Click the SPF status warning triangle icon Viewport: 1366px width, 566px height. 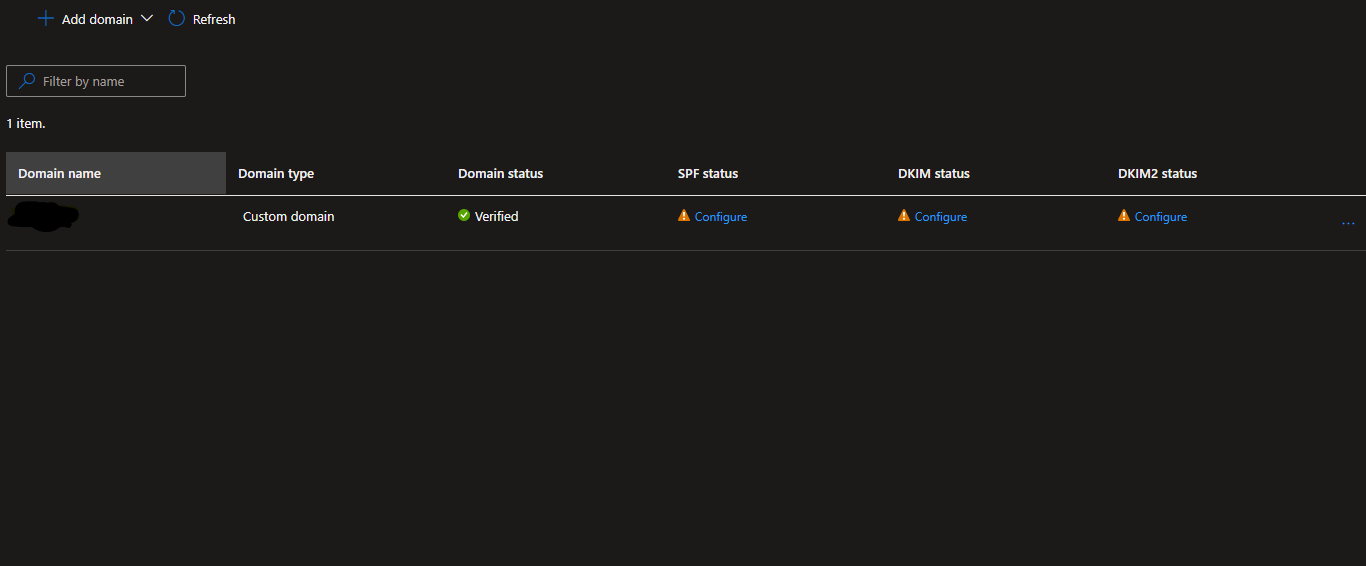[684, 215]
